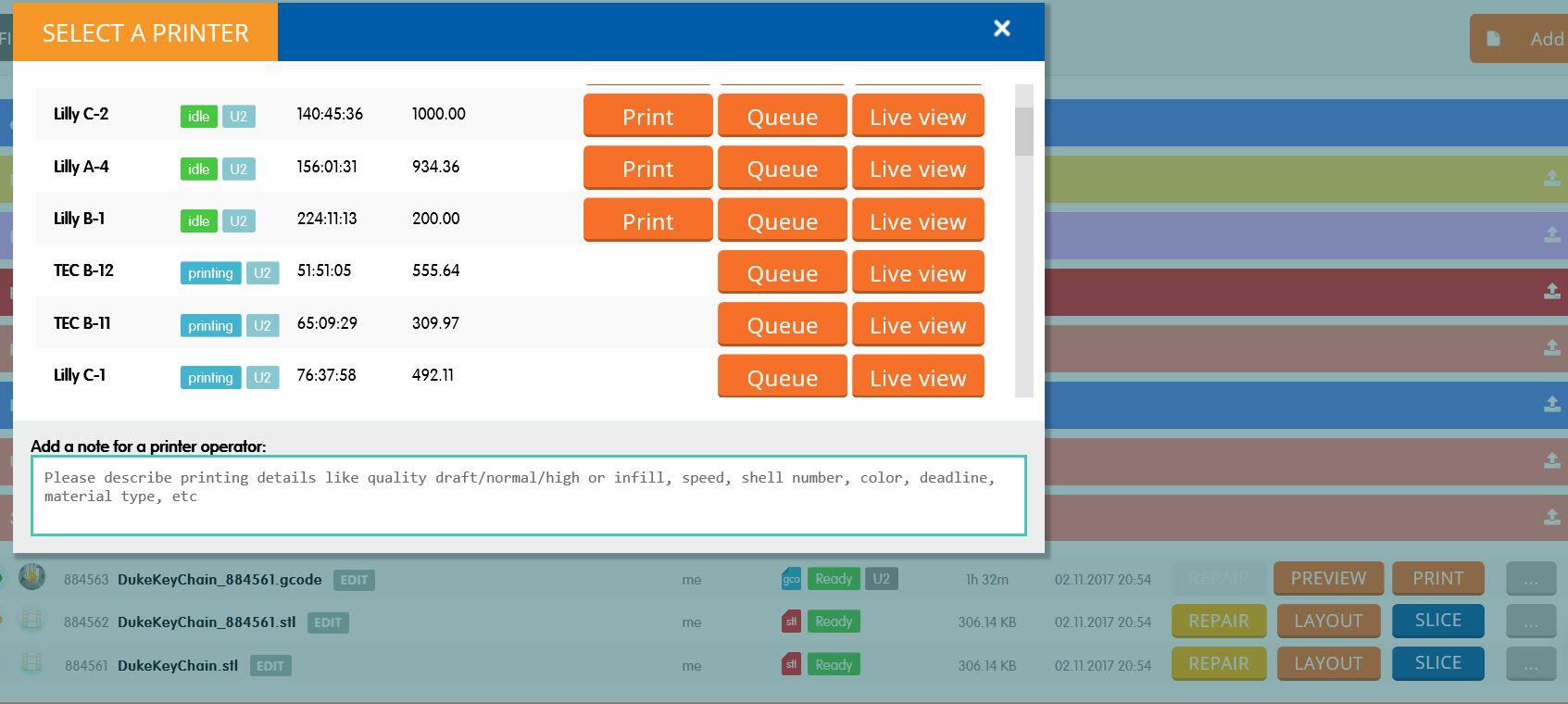Click EDIT next to DukeKeyChain_884561.stl
The height and width of the screenshot is (704, 1568).
tap(328, 622)
